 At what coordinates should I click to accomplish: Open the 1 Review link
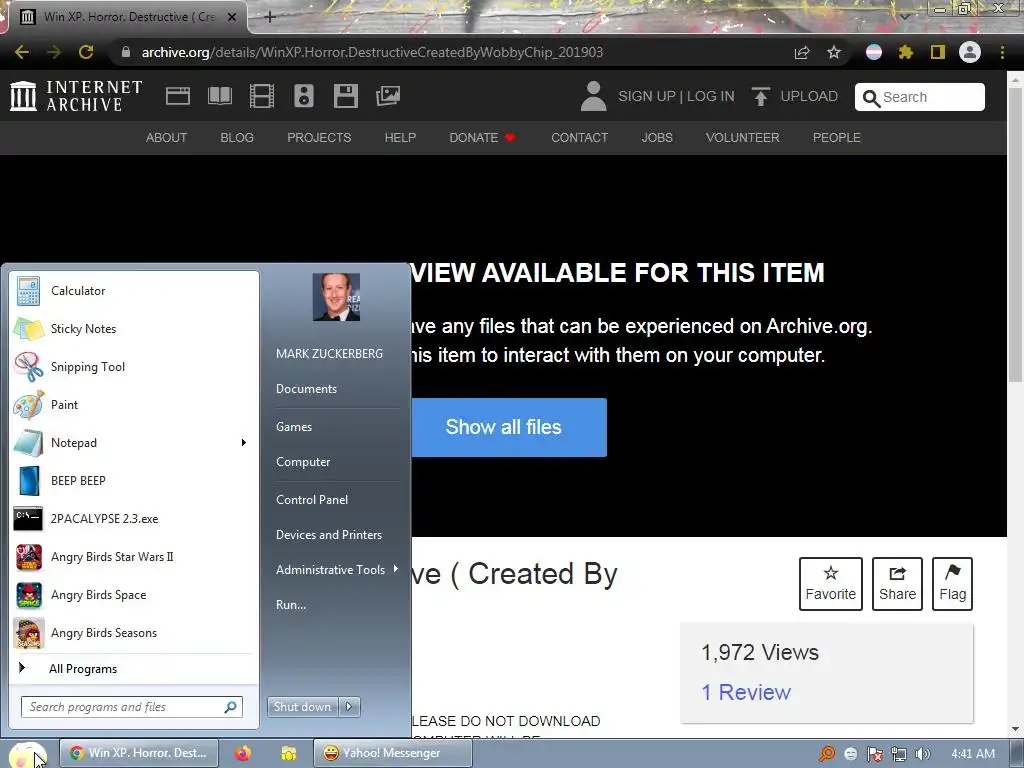click(746, 692)
